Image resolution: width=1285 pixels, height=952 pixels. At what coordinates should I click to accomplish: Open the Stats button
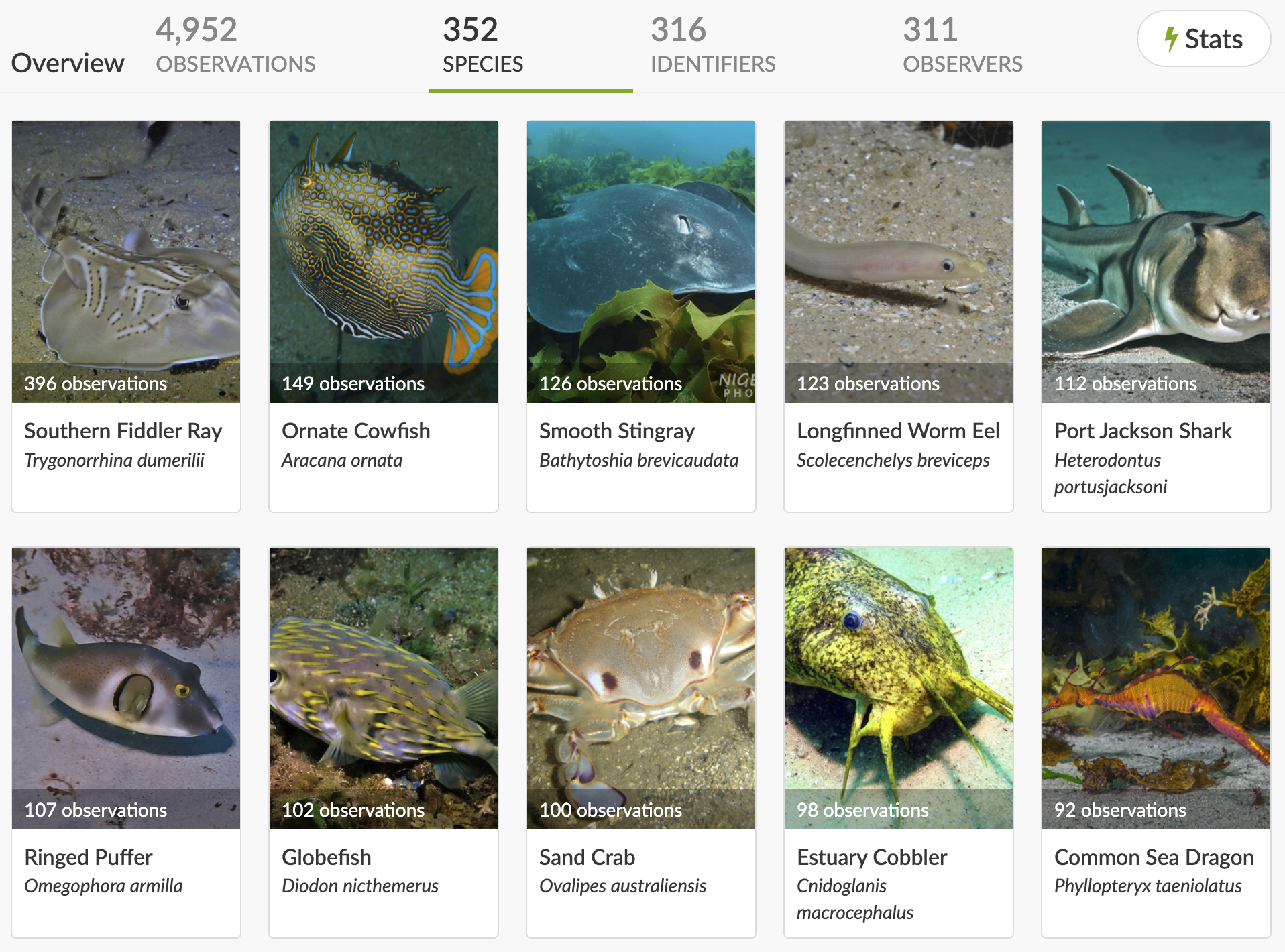[1204, 39]
